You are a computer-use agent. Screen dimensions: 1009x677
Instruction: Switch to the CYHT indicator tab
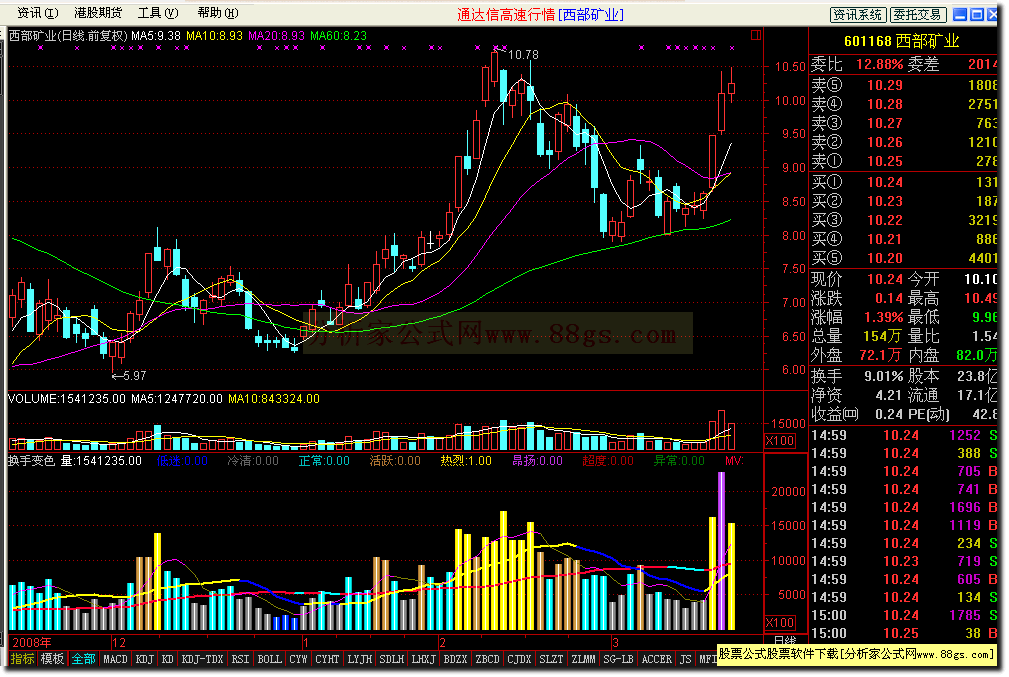pos(327,659)
